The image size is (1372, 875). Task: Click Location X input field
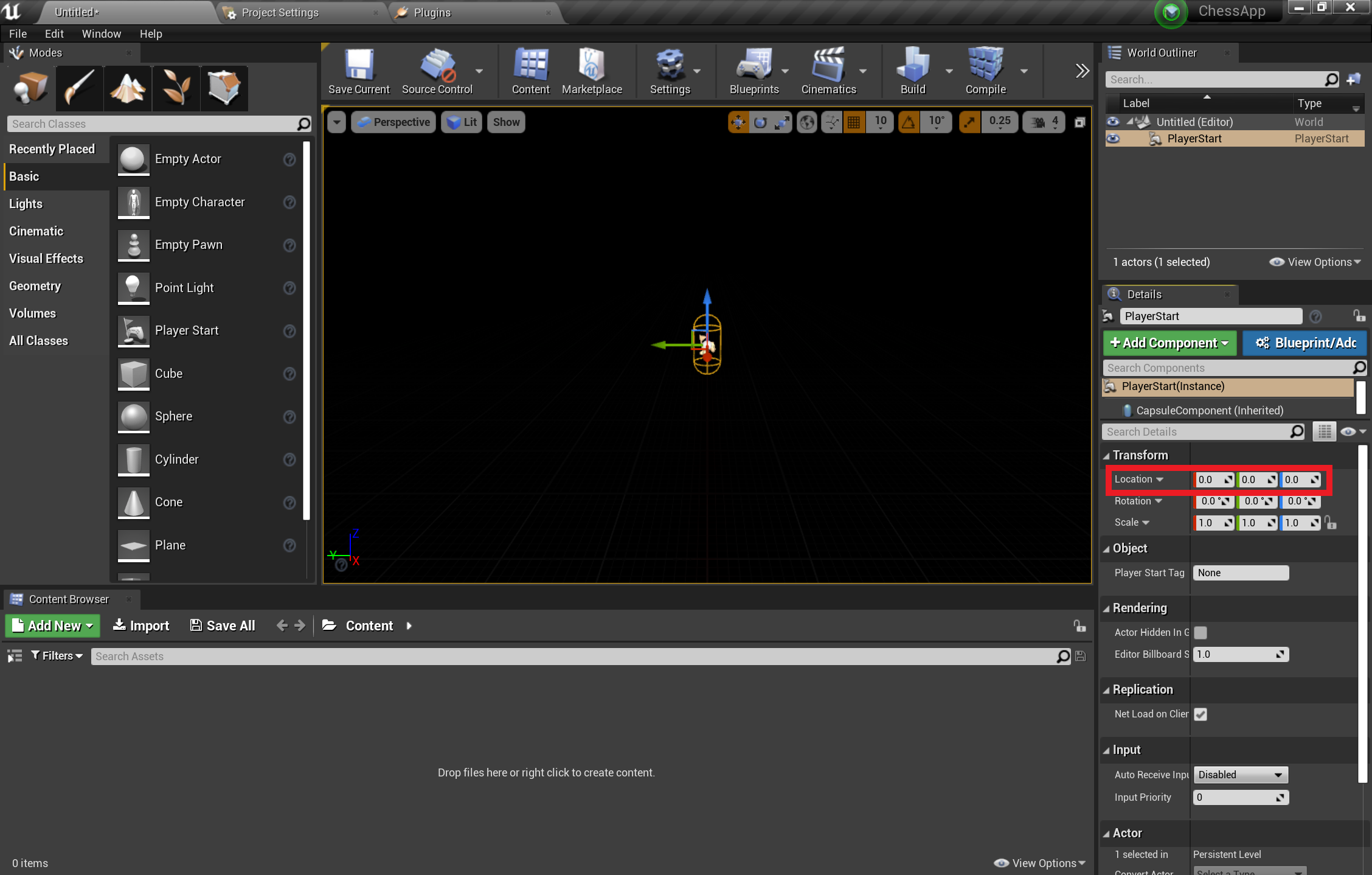click(x=1214, y=479)
